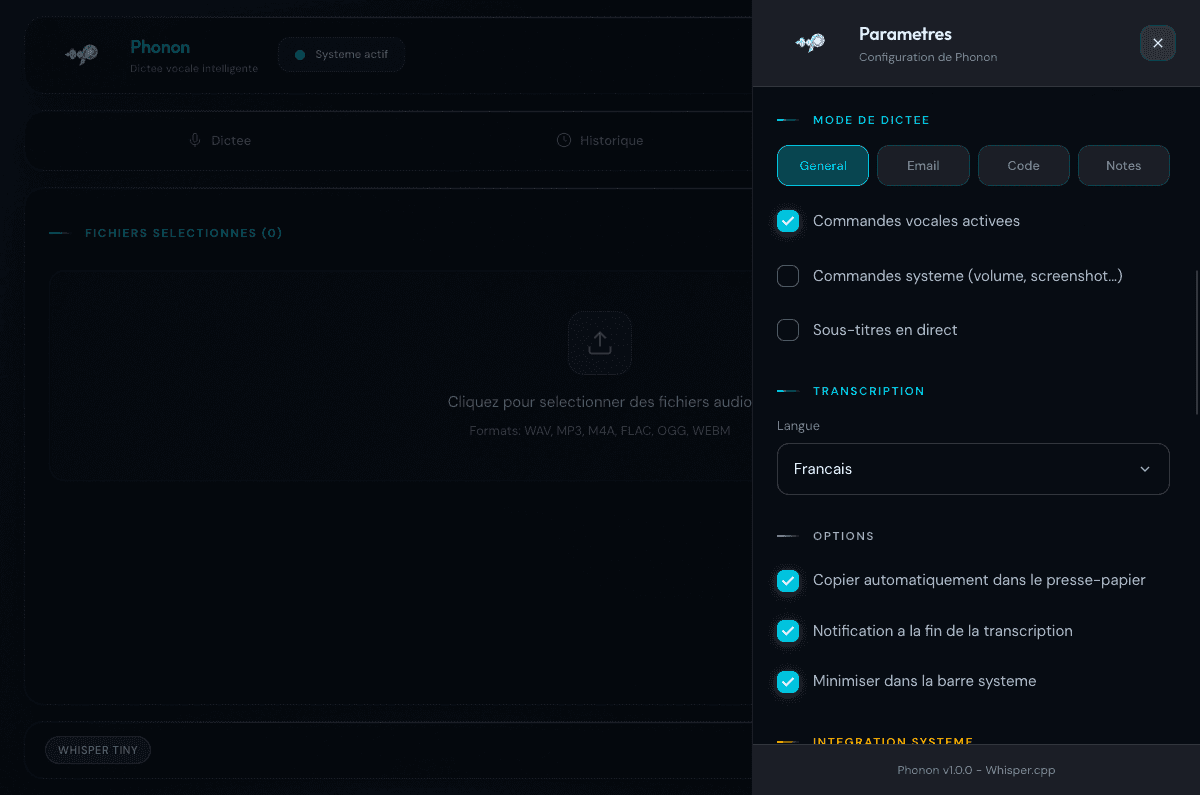Toggle Notification a la fin de transcription
The image size is (1200, 795).
pyautogui.click(x=788, y=631)
